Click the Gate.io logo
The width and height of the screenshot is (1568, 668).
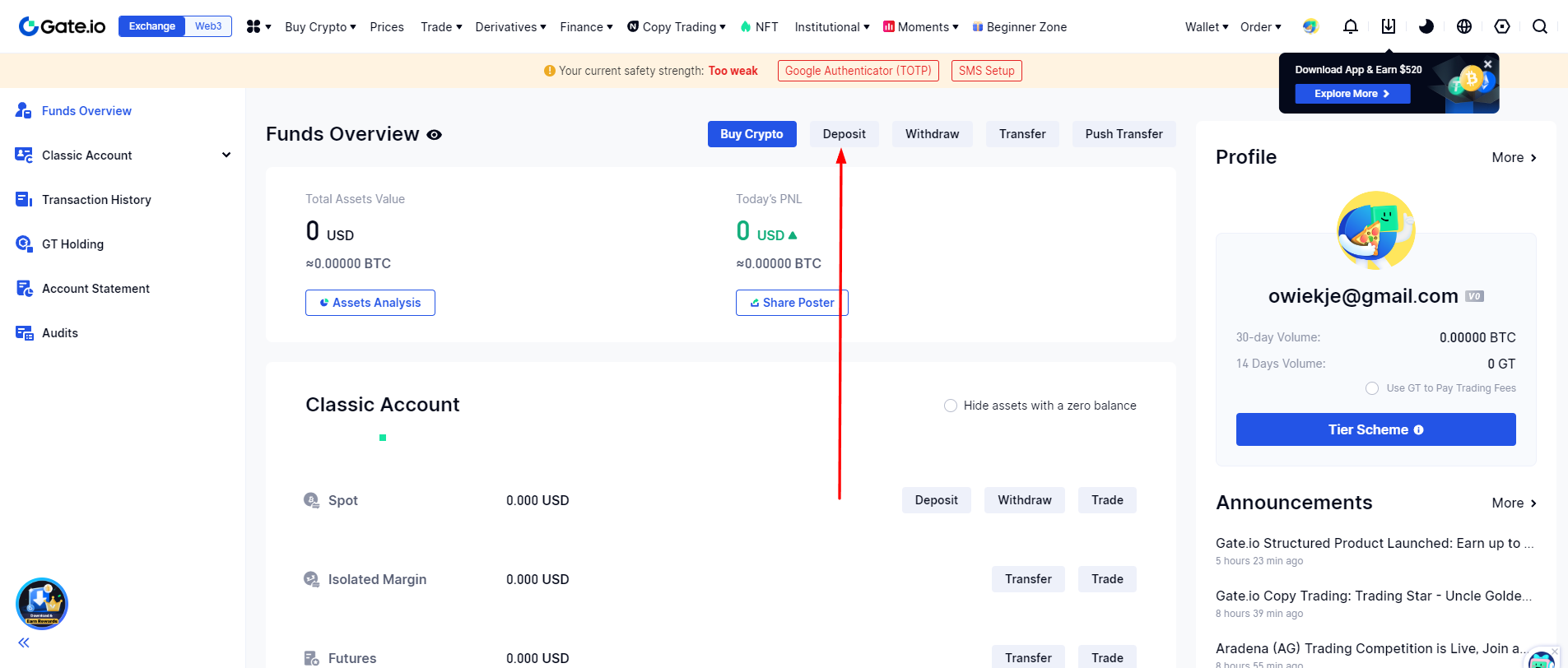coord(63,26)
